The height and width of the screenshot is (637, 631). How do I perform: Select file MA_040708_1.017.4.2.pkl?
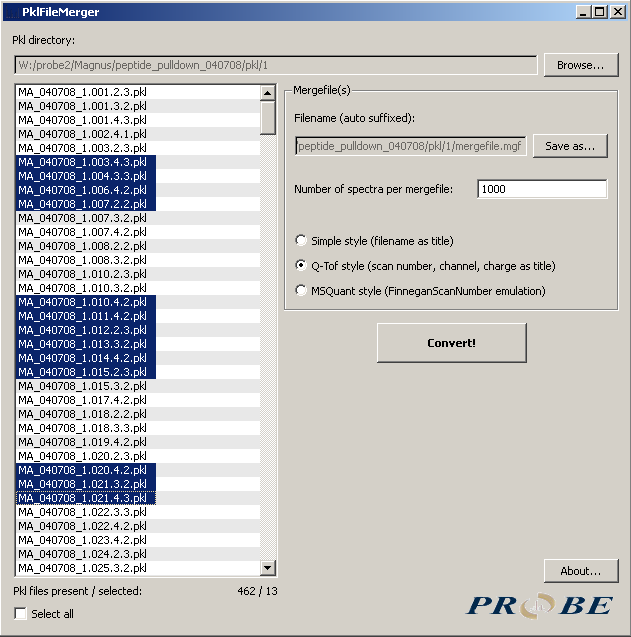pos(82,400)
